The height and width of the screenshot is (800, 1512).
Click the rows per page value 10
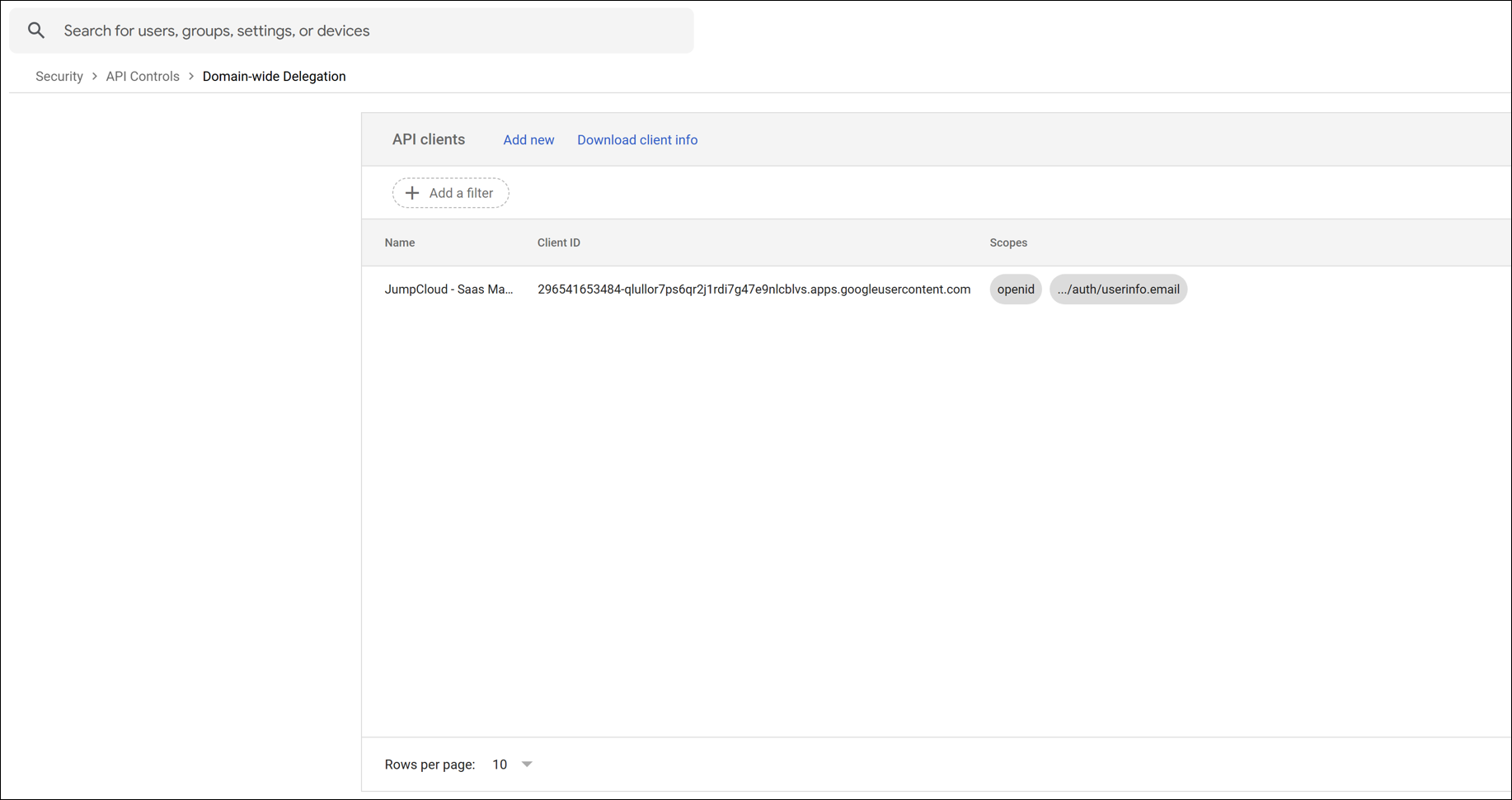click(500, 765)
